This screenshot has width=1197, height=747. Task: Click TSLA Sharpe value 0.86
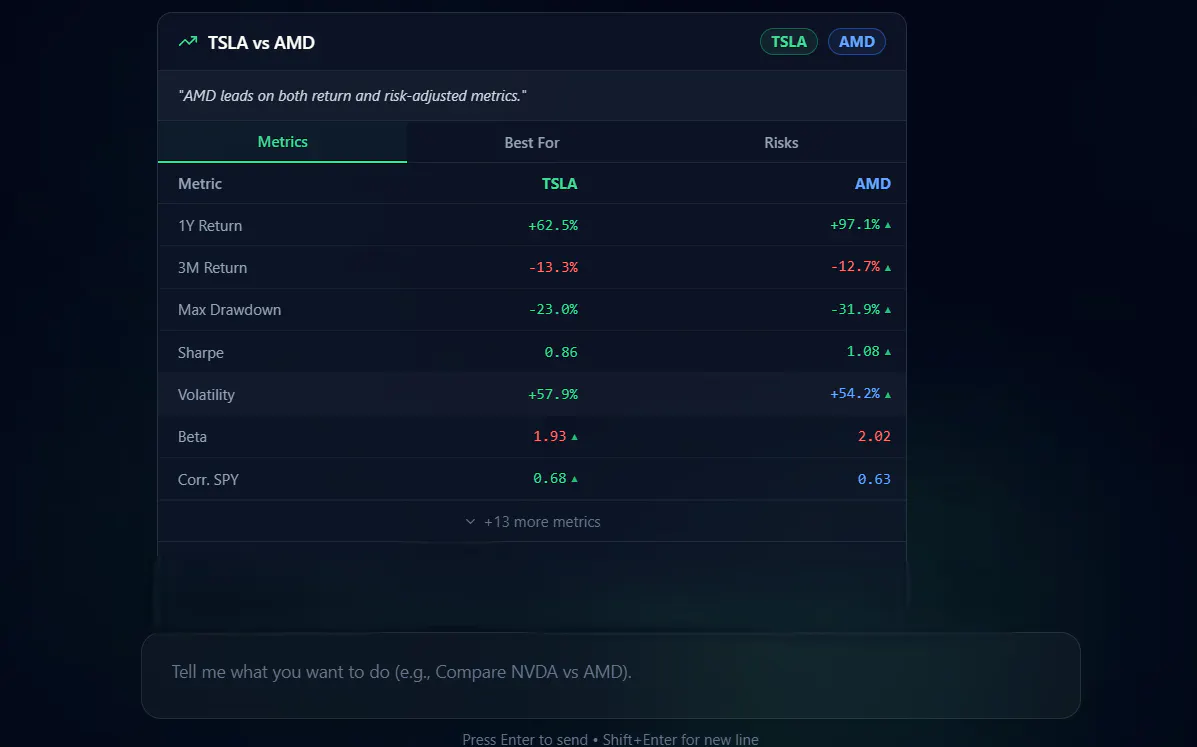(x=561, y=353)
